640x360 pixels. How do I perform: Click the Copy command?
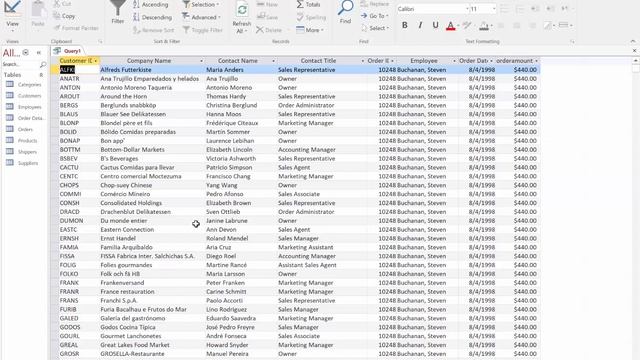coord(64,16)
